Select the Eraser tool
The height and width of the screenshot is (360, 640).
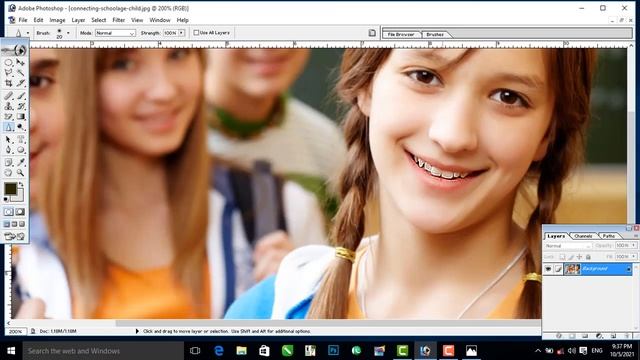click(x=9, y=117)
